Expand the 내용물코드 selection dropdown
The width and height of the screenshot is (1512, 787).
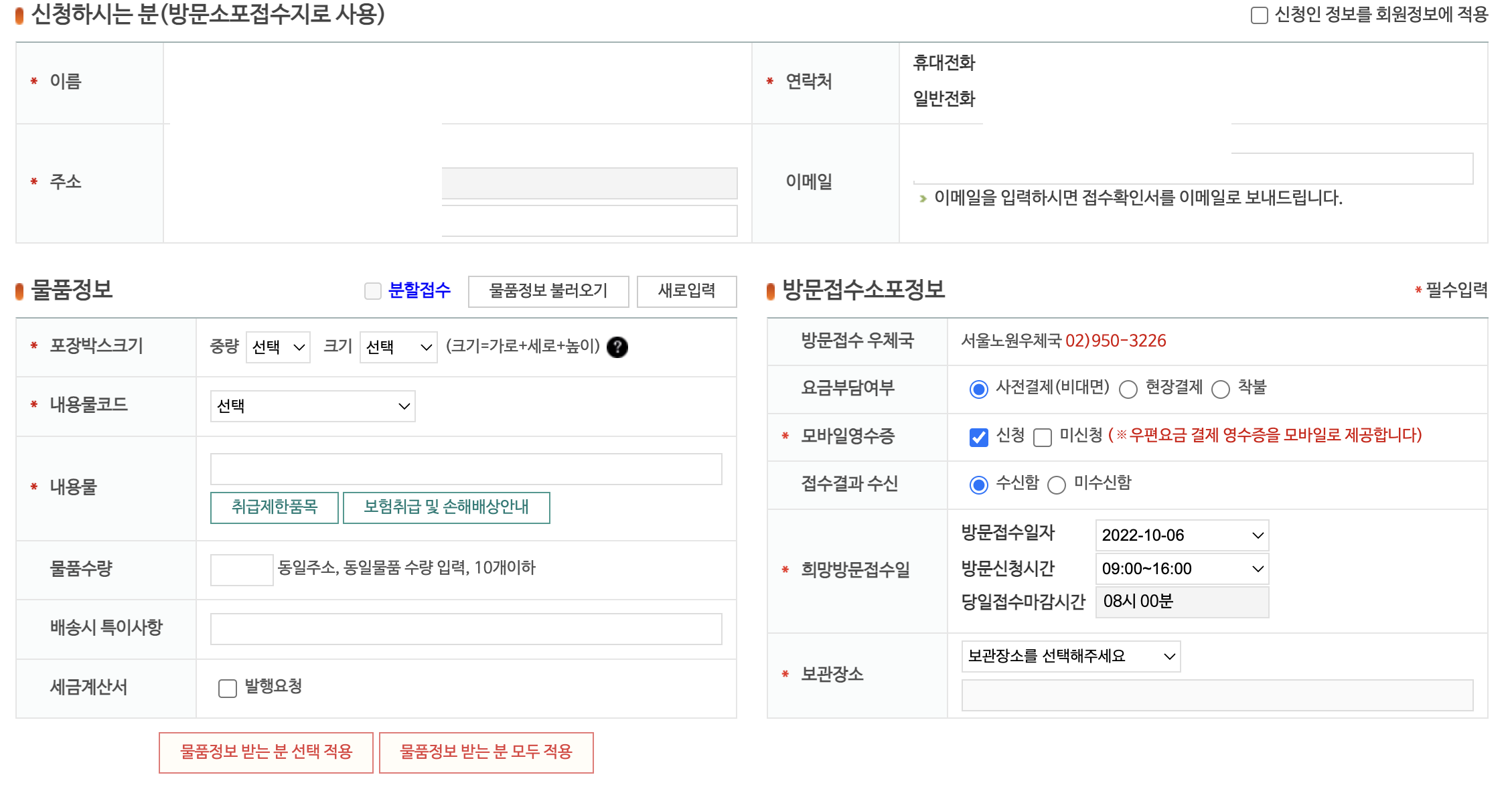[x=313, y=406]
